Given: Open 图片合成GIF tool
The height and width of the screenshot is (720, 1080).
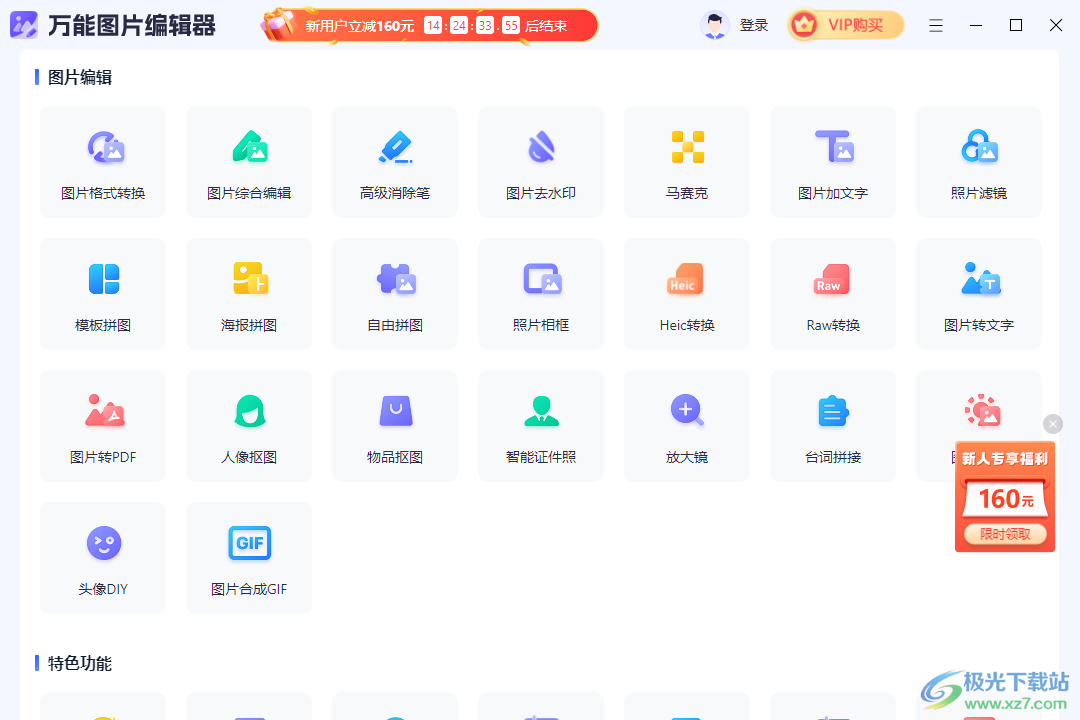Looking at the screenshot, I should [x=249, y=558].
